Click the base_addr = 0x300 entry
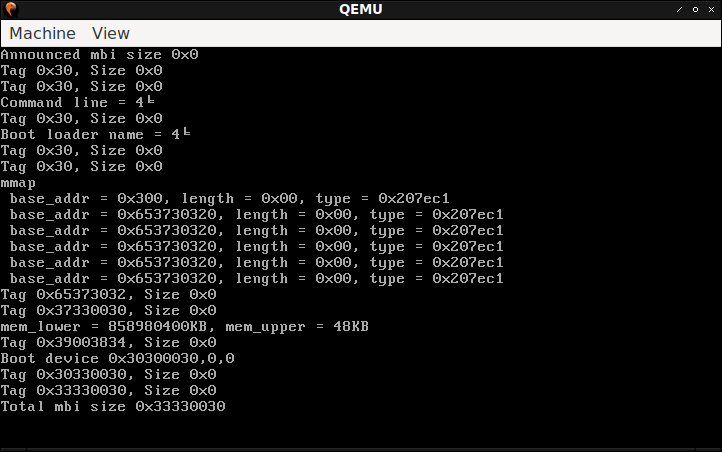722x452 pixels. tap(229, 198)
